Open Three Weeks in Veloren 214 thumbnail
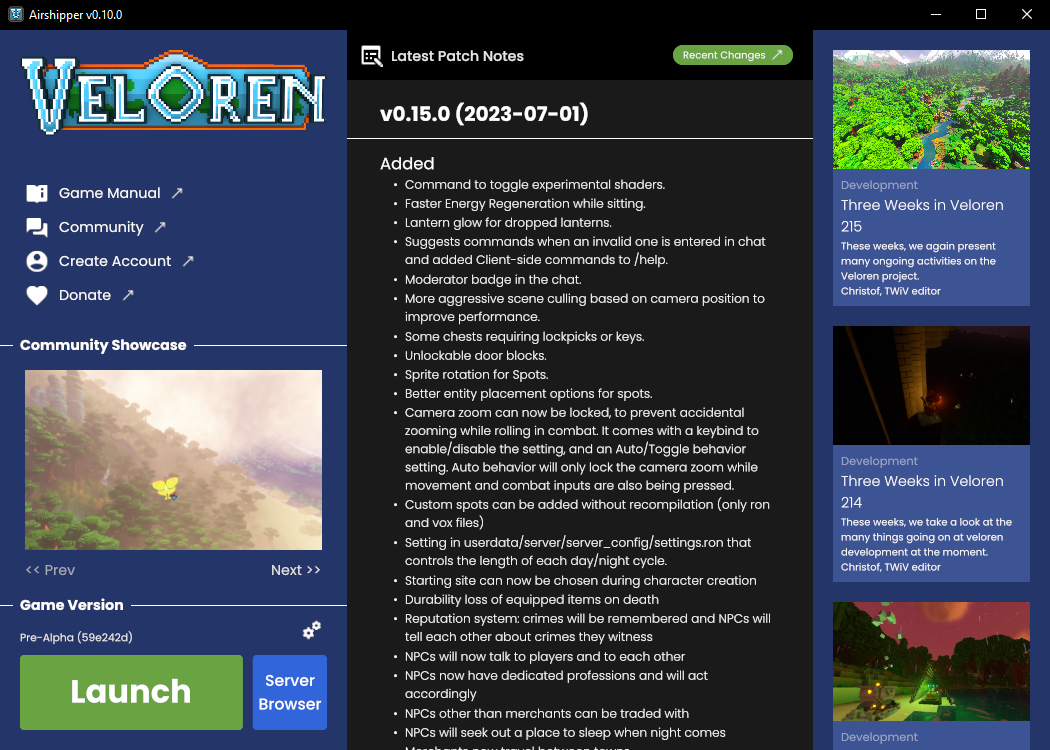 (x=931, y=386)
